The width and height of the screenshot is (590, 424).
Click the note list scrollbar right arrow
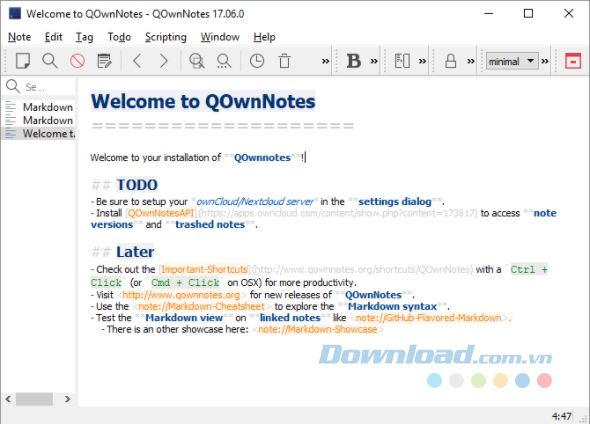click(x=68, y=399)
